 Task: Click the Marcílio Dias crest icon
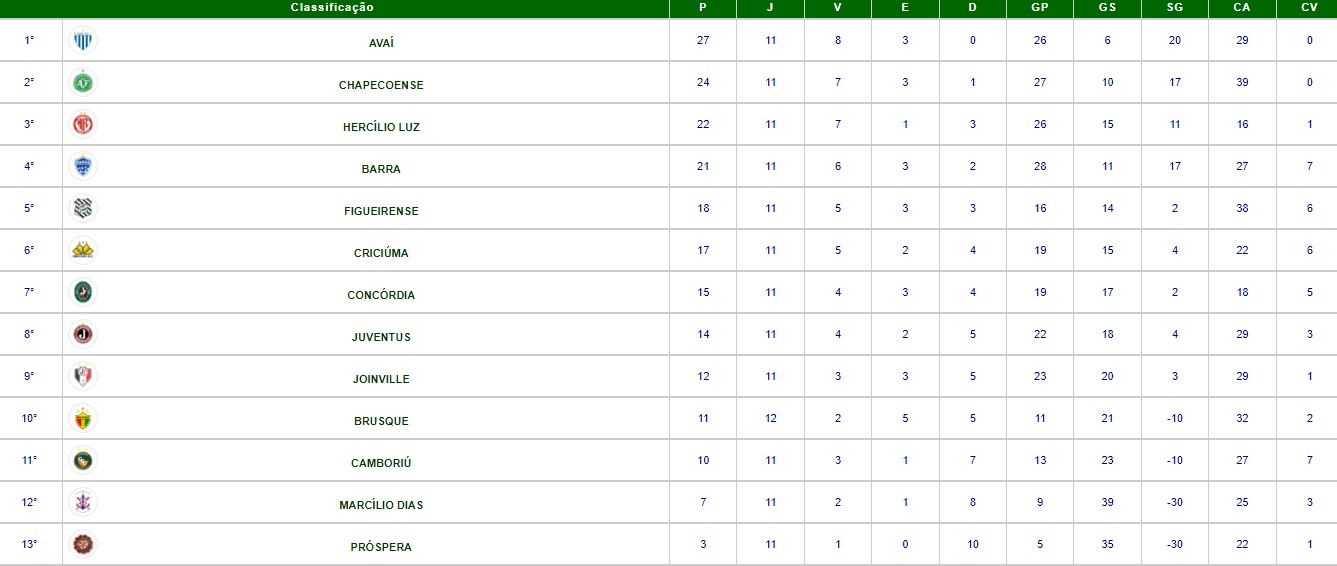tap(84, 503)
